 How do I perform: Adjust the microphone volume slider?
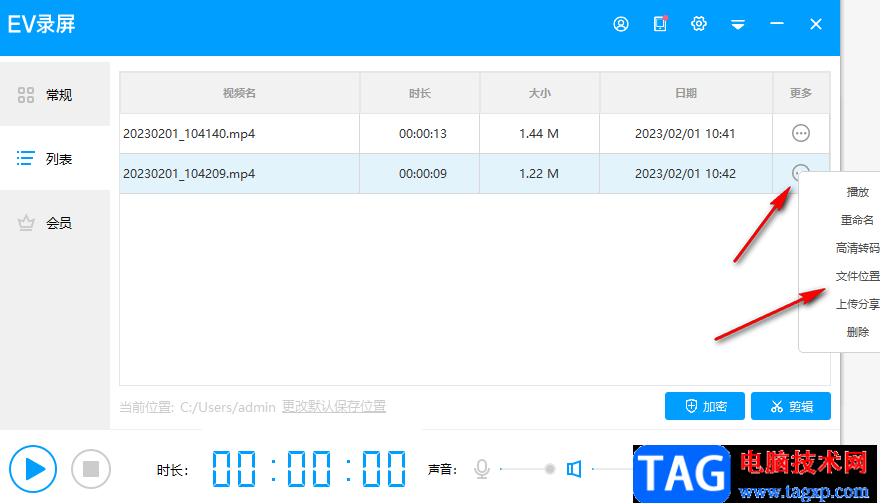(x=527, y=469)
